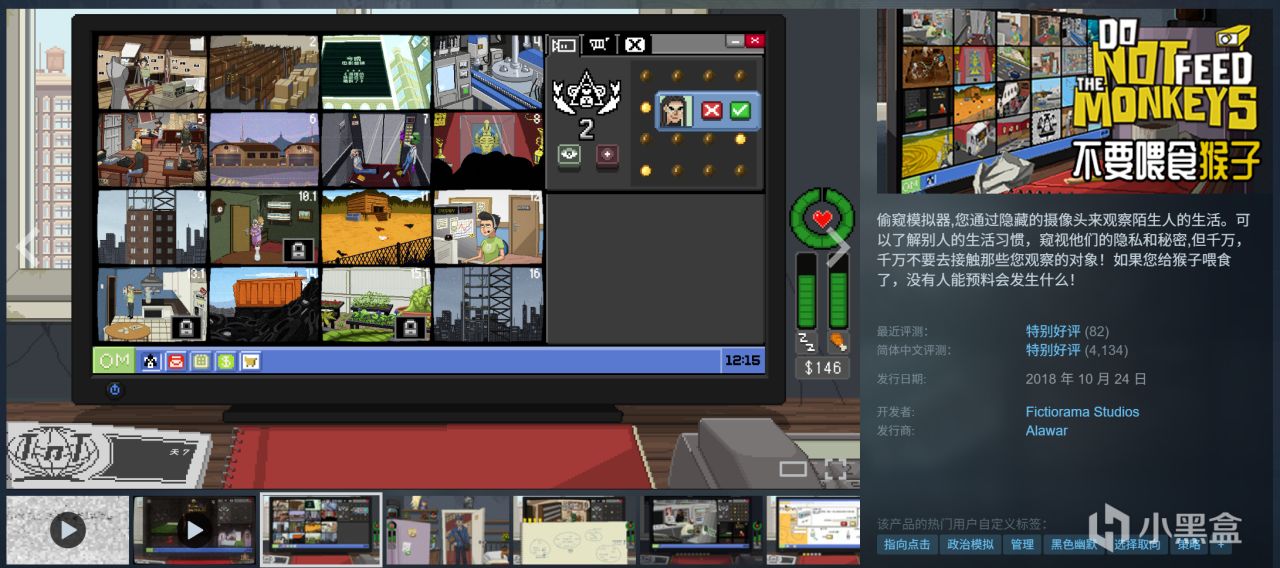Viewport: 1280px width, 568px height.
Task: Switch to the X tab in cage panel
Action: point(635,44)
